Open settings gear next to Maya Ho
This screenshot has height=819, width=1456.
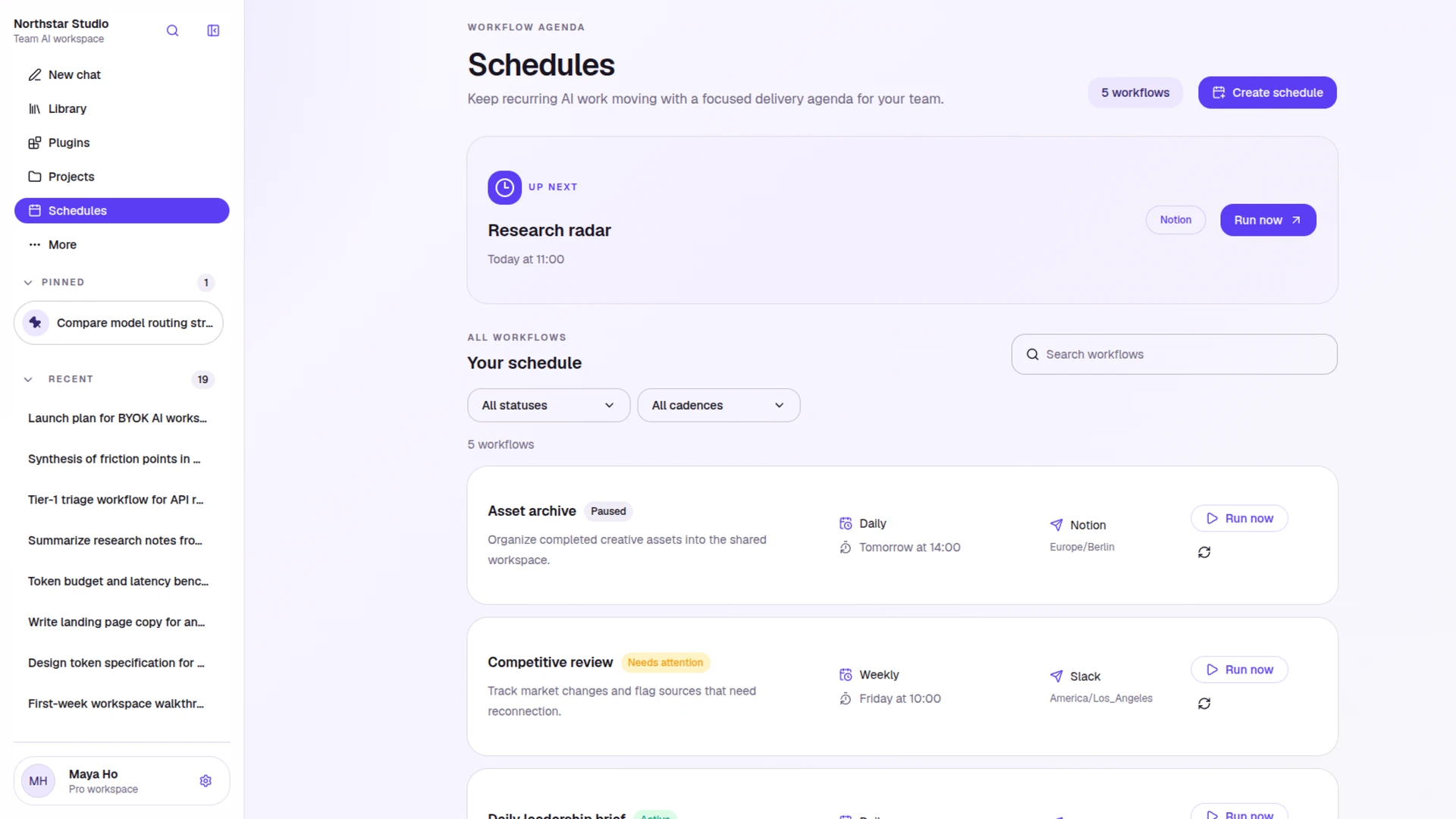click(206, 781)
